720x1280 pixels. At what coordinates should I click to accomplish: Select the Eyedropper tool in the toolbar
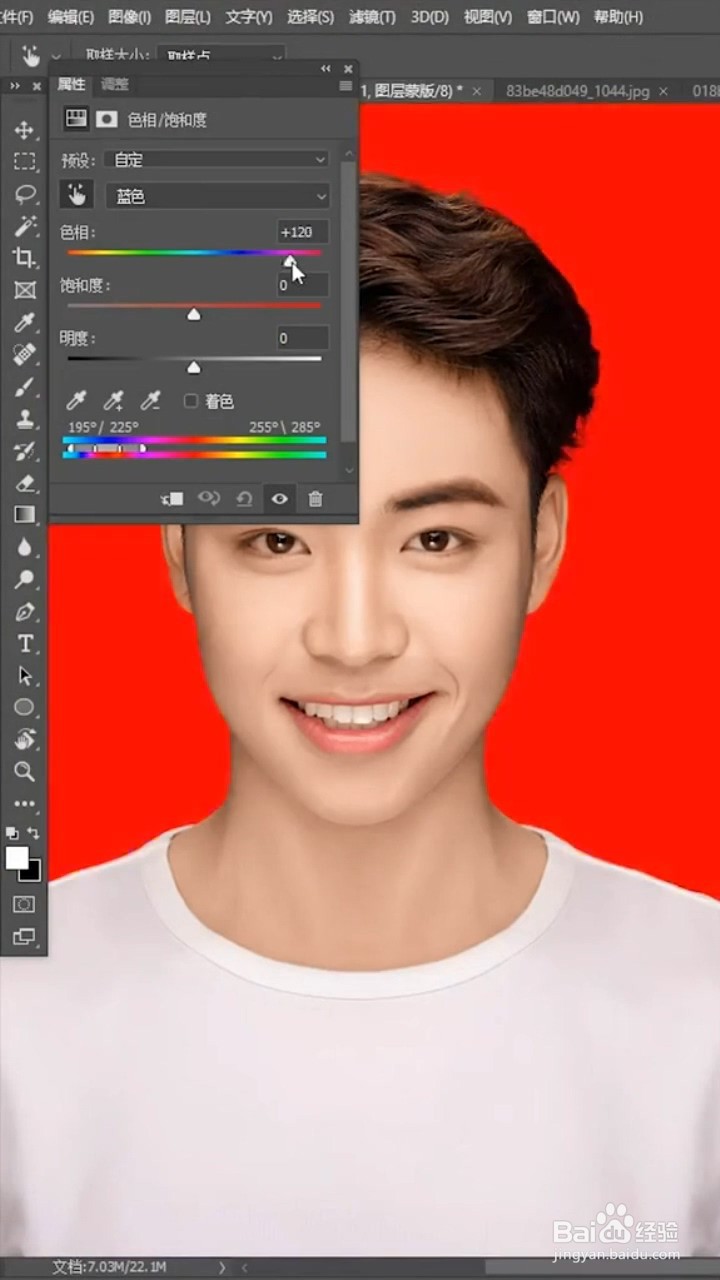tap(24, 322)
